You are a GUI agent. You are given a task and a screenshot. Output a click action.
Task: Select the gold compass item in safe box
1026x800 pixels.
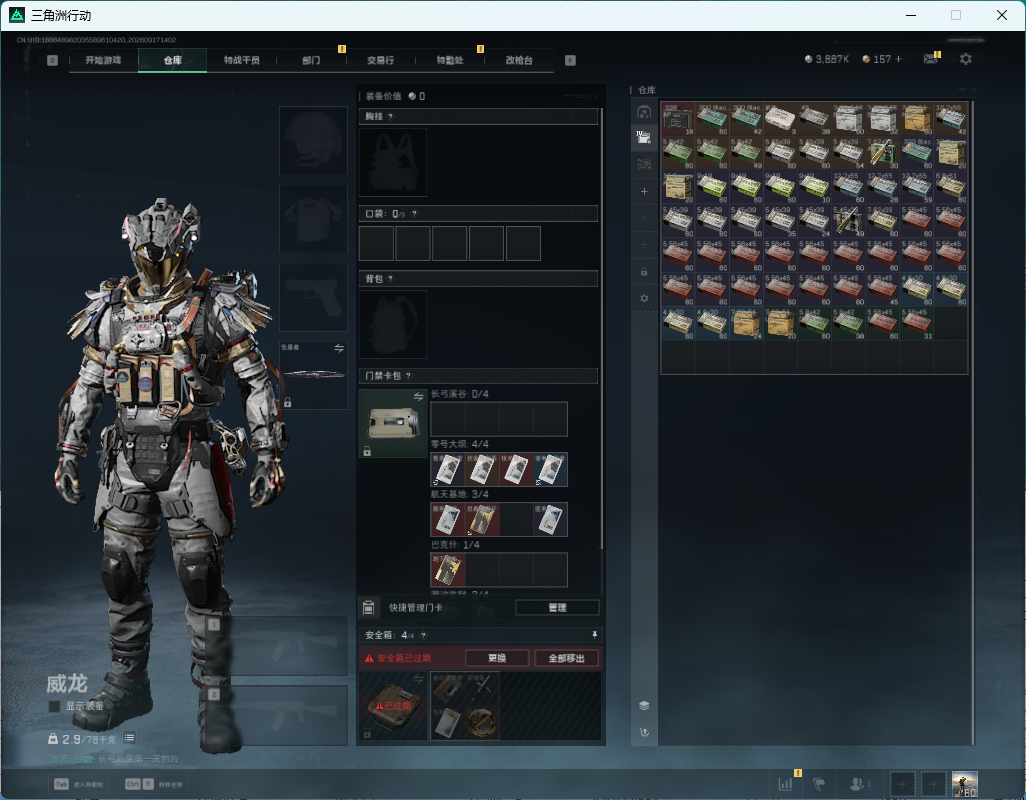coord(482,723)
